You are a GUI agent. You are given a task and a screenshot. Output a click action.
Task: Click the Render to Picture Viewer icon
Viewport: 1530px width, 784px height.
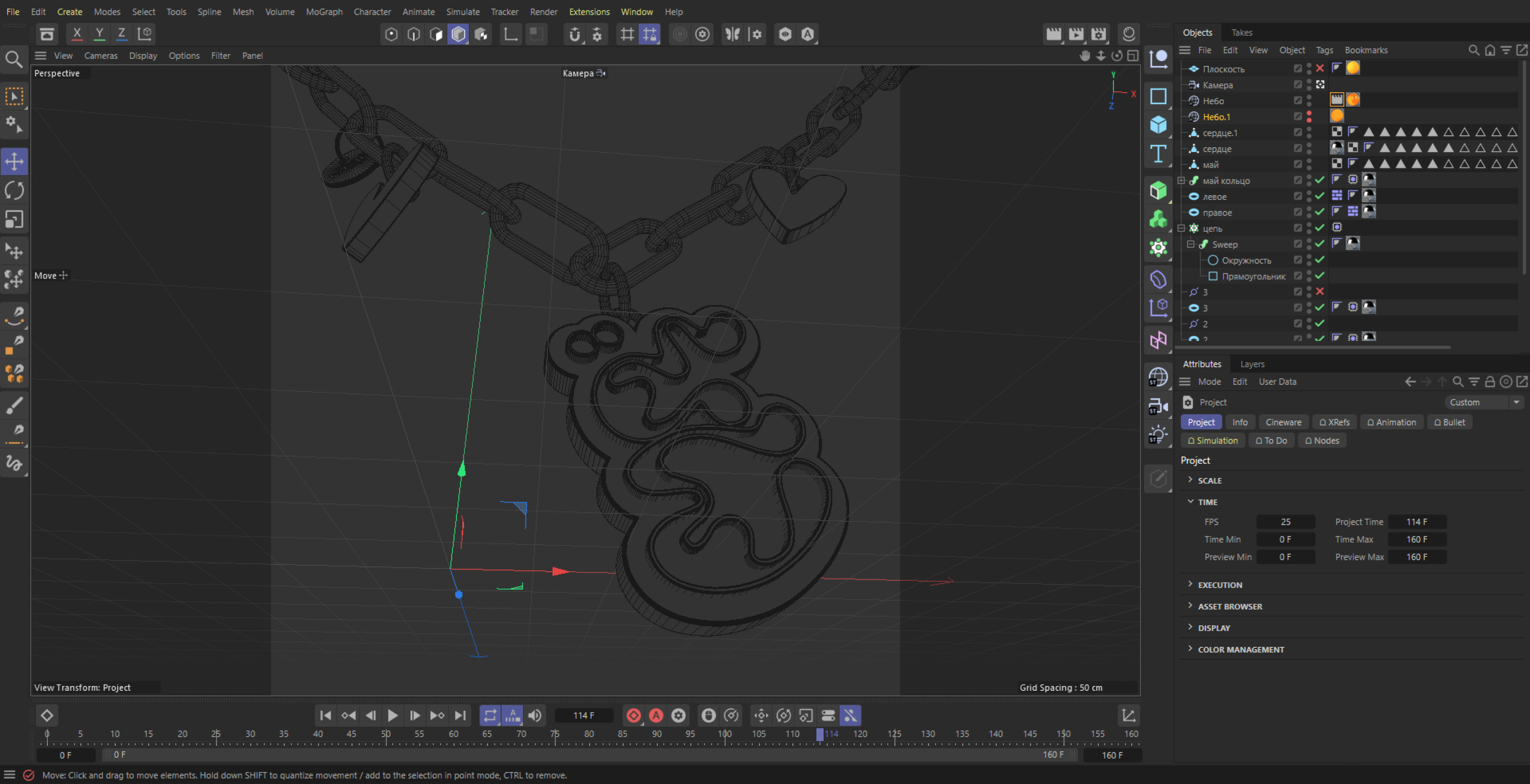[x=1076, y=34]
